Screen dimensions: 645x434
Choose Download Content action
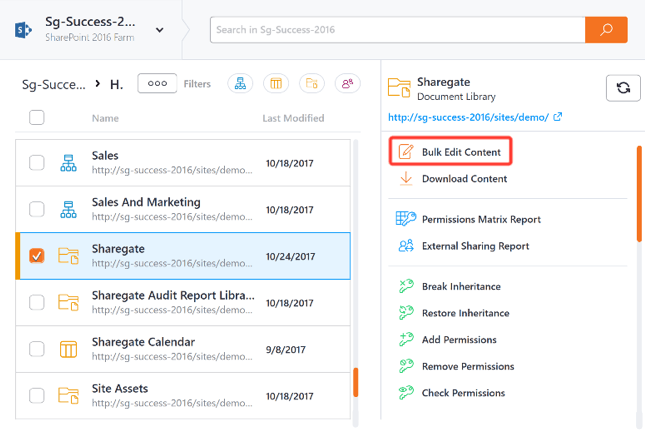point(464,179)
